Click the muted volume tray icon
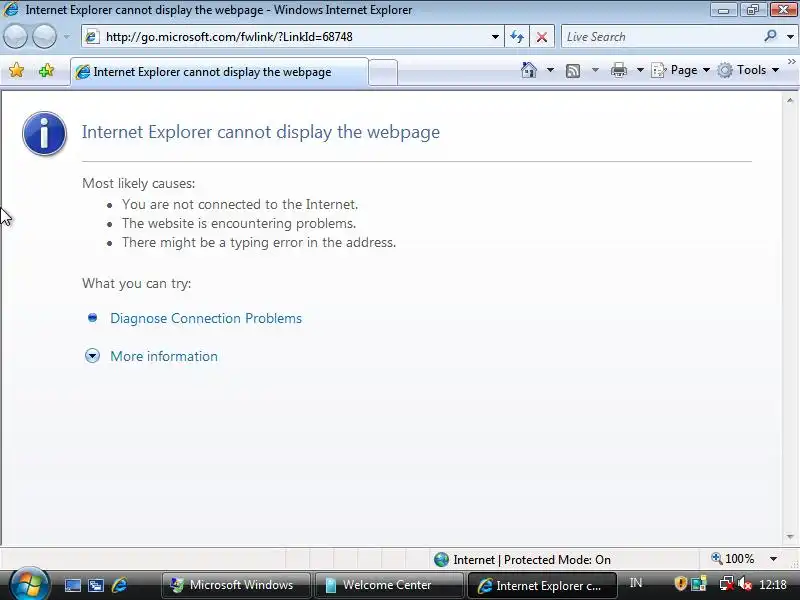Viewport: 800px width, 600px height. [x=745, y=584]
